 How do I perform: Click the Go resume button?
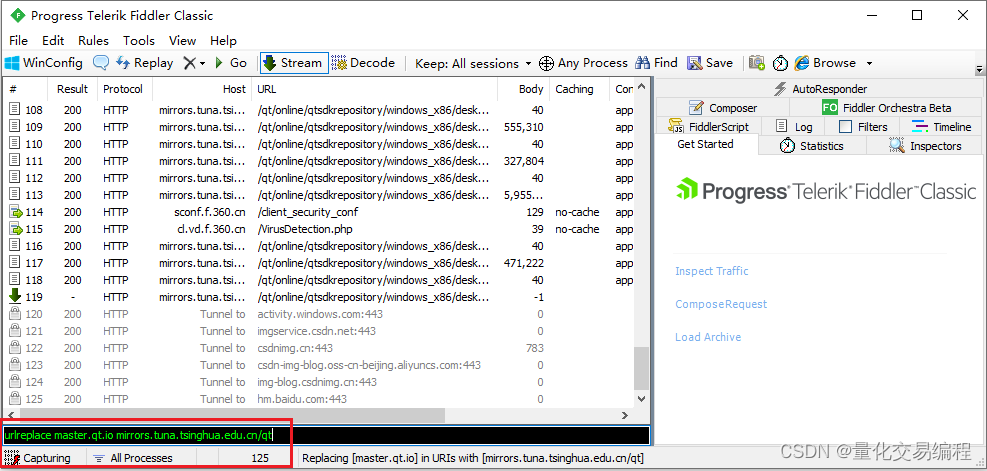[x=230, y=63]
